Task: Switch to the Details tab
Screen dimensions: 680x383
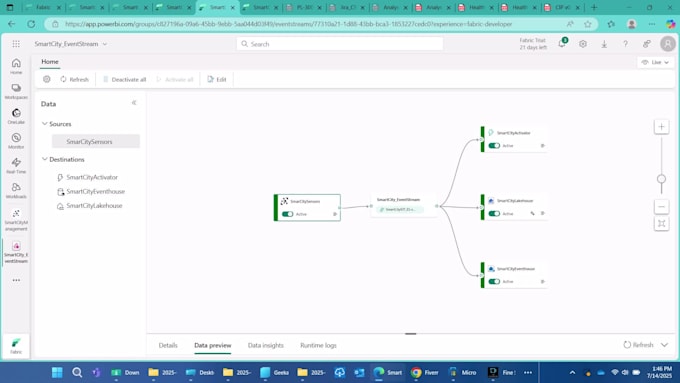Action: pyautogui.click(x=168, y=345)
